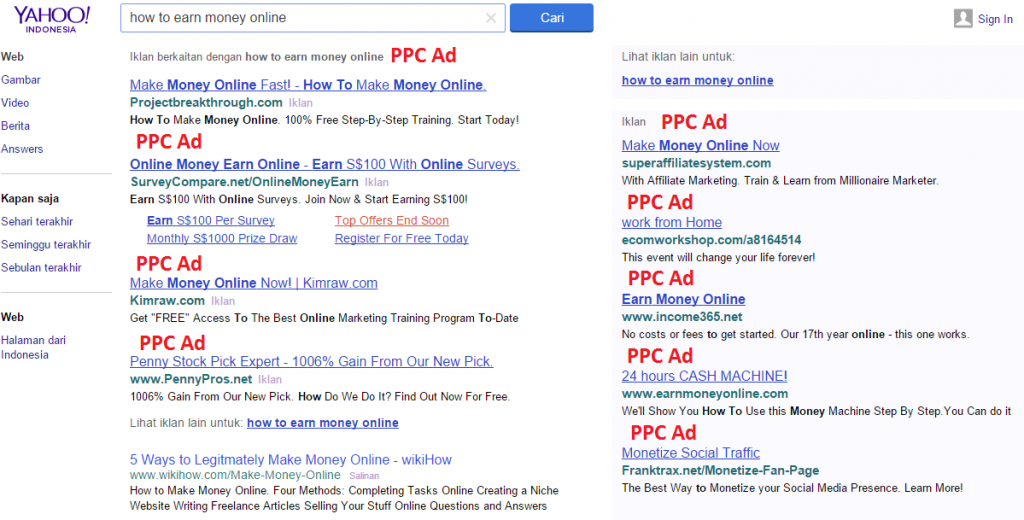Open 'Earn S$100 Per Survey' sitelink
Image resolution: width=1024 pixels, height=520 pixels.
tap(211, 221)
